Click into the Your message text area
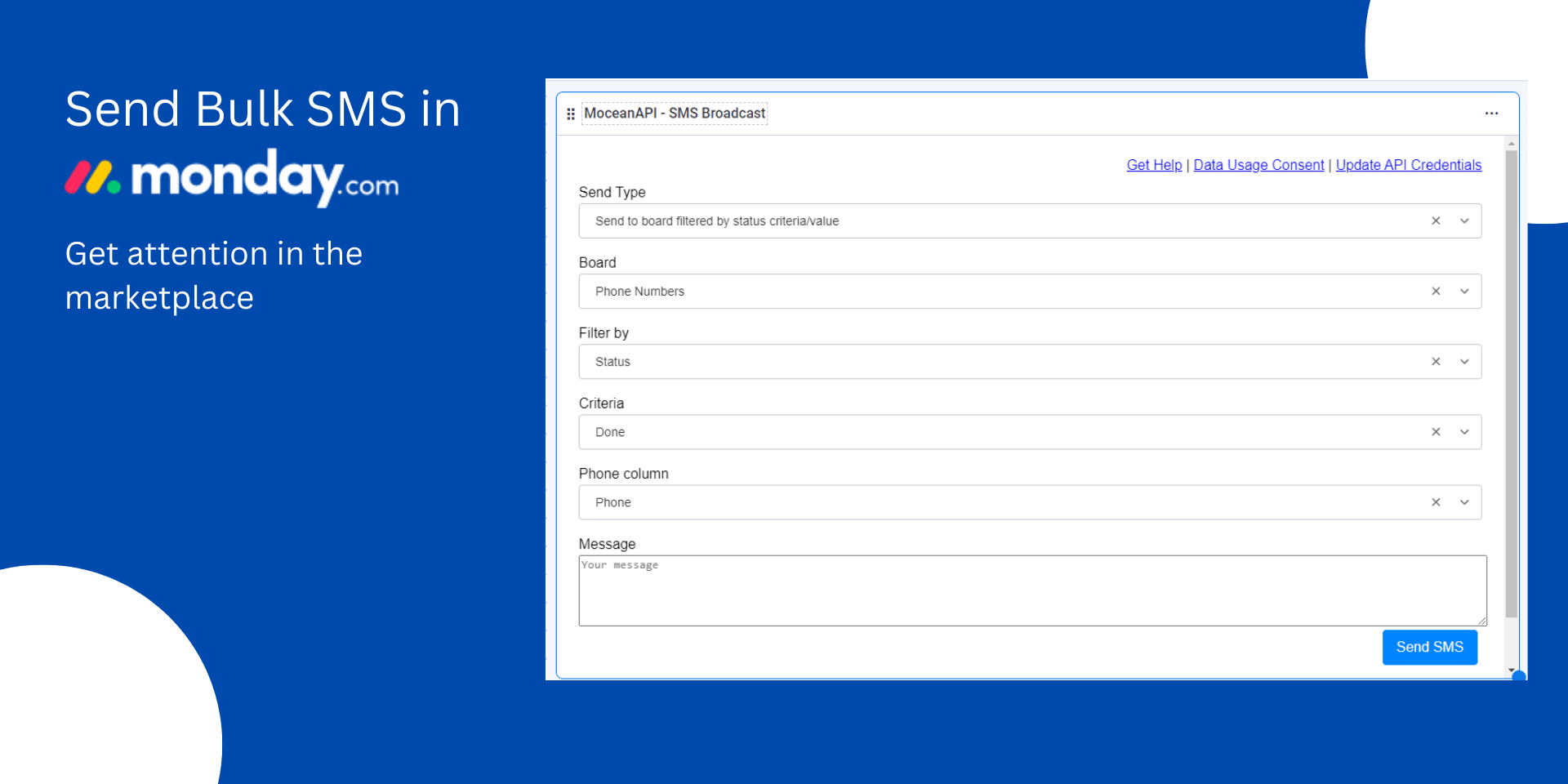The height and width of the screenshot is (784, 1568). click(1032, 590)
